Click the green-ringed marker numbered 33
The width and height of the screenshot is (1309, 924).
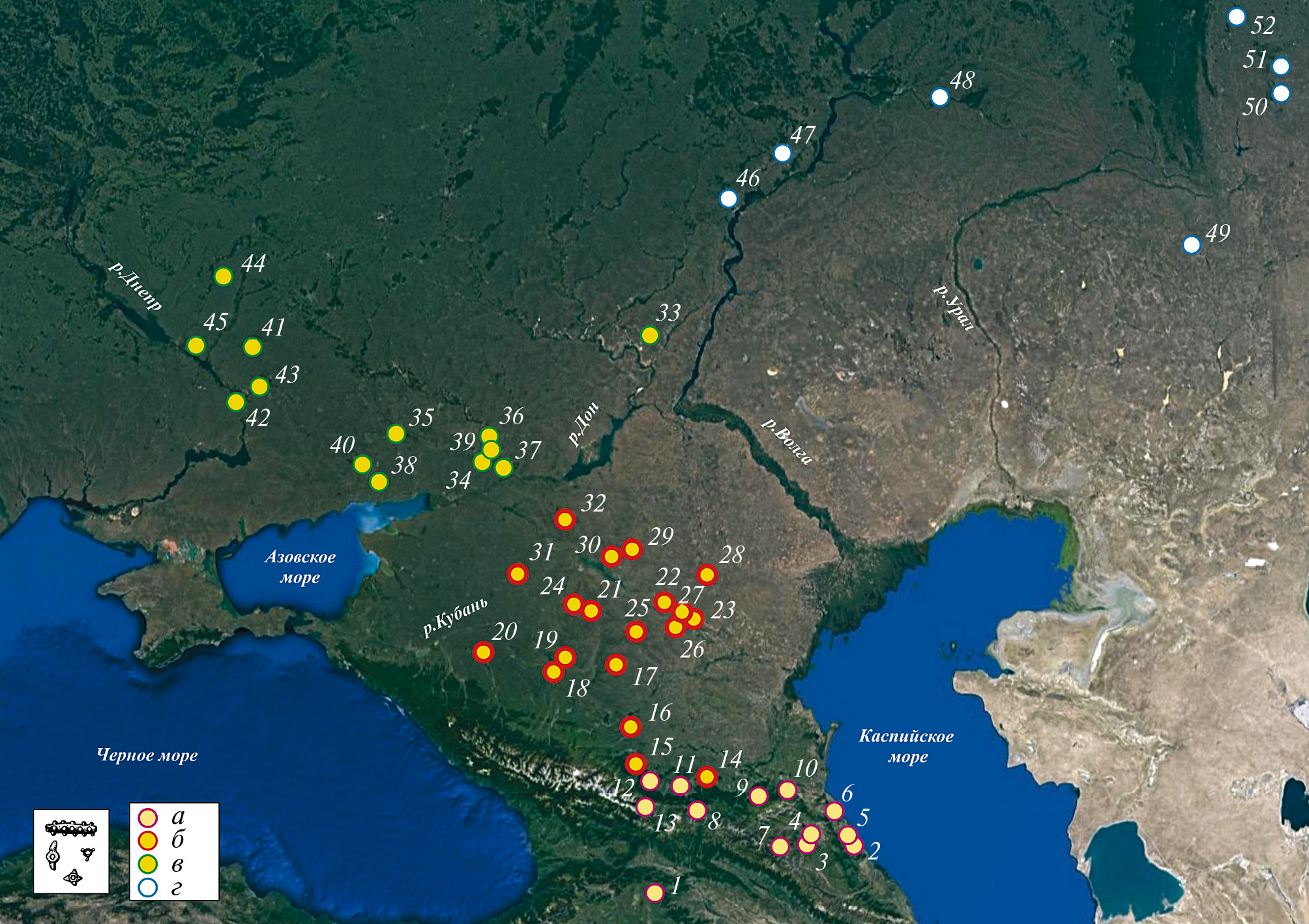[649, 335]
